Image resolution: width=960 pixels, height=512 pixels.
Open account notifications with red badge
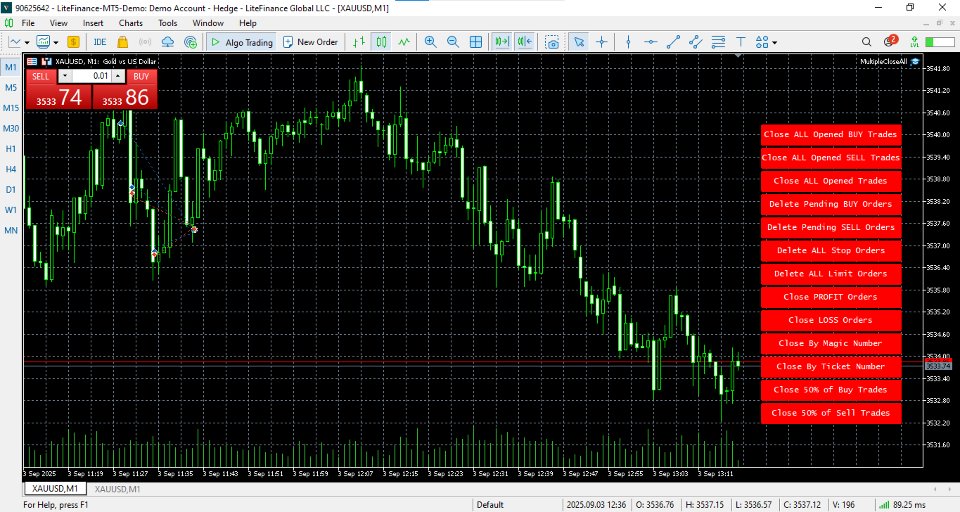click(x=890, y=41)
